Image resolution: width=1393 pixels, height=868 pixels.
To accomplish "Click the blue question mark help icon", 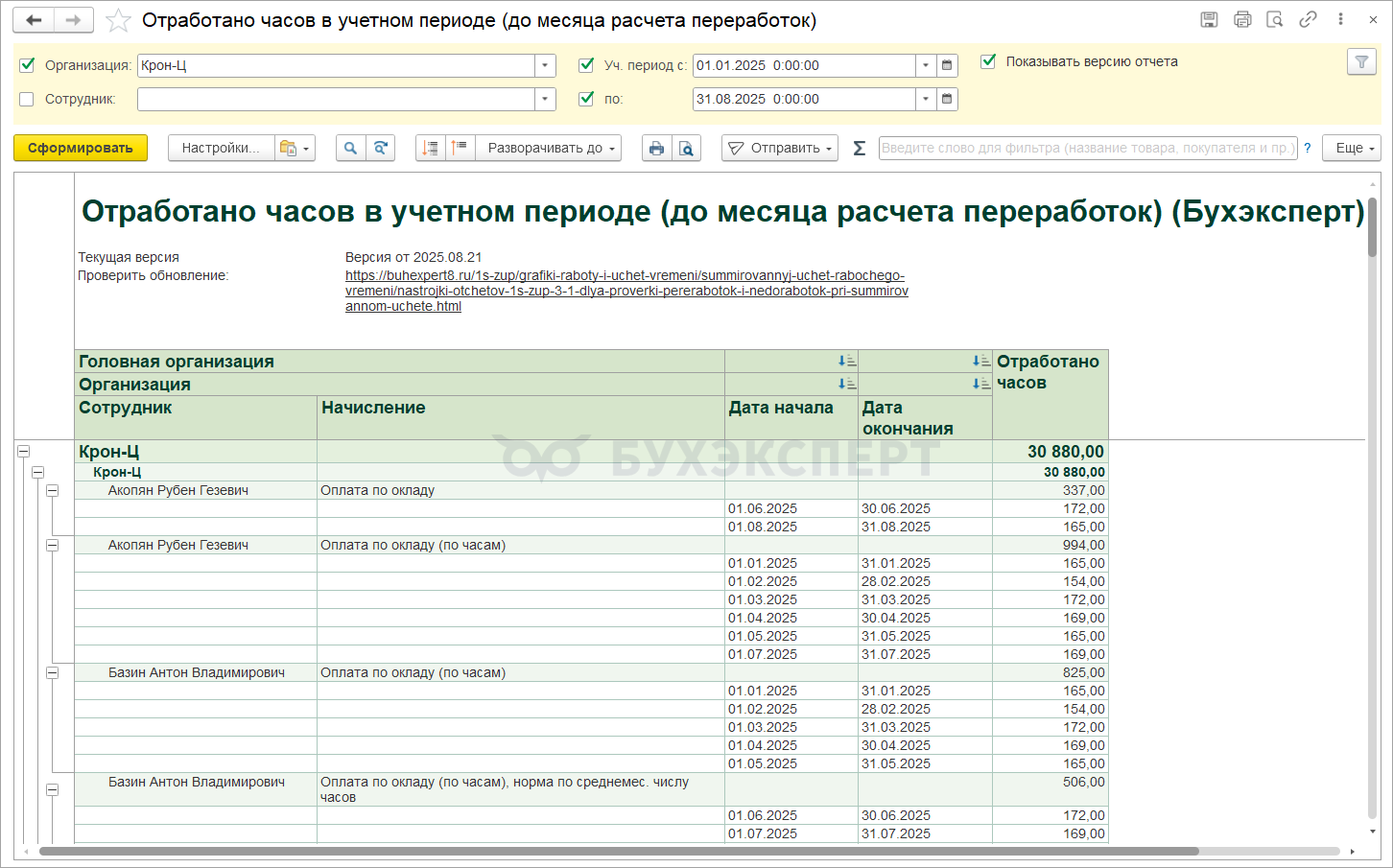I will (1307, 148).
